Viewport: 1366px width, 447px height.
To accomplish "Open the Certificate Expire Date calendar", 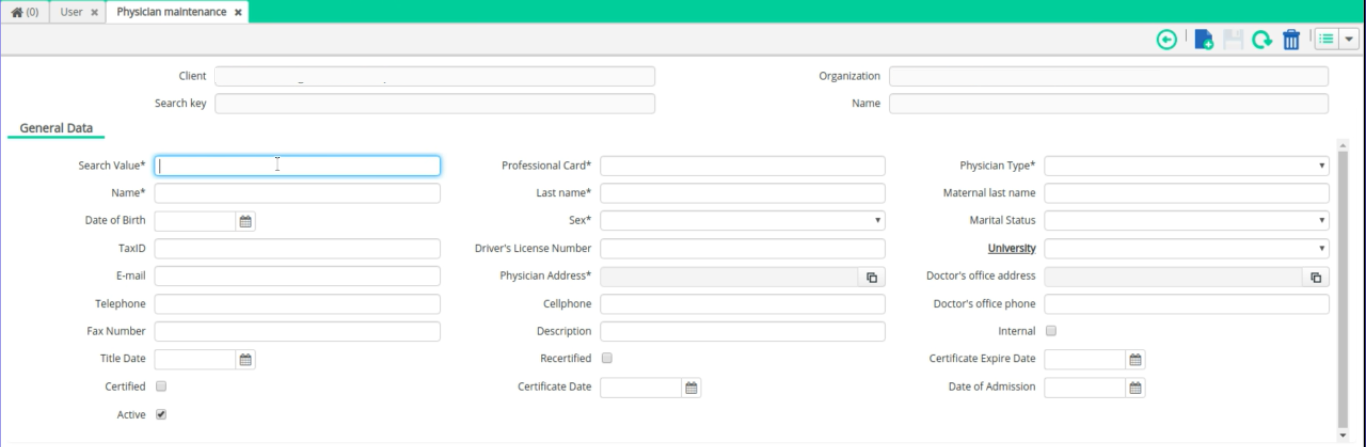I will 1135,359.
